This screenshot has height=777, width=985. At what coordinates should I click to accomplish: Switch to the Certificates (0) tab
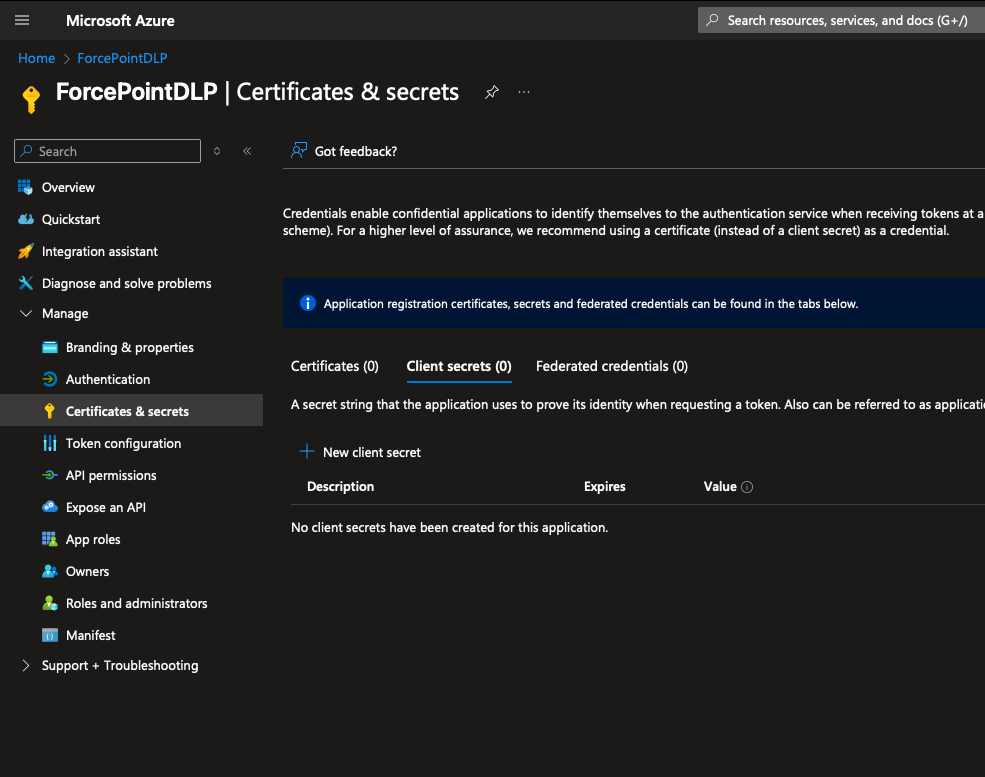[334, 366]
